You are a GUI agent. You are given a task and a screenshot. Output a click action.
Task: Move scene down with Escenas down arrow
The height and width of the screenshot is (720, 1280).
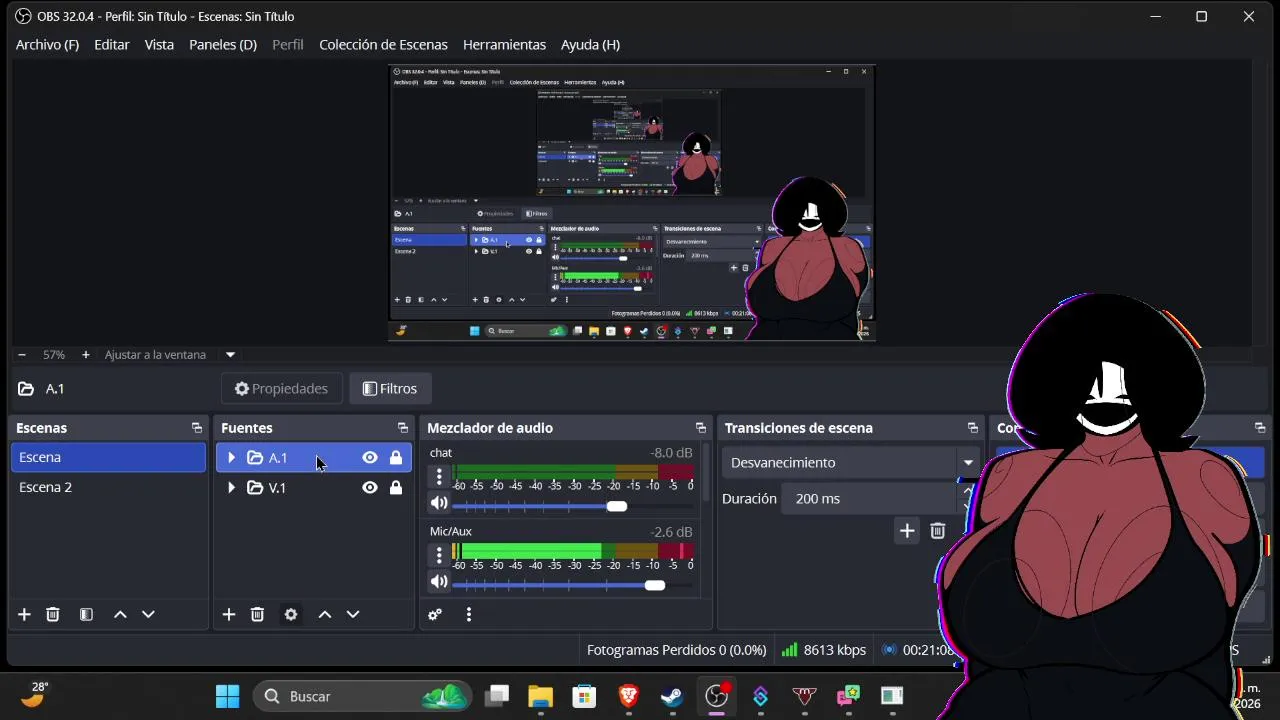click(x=148, y=614)
